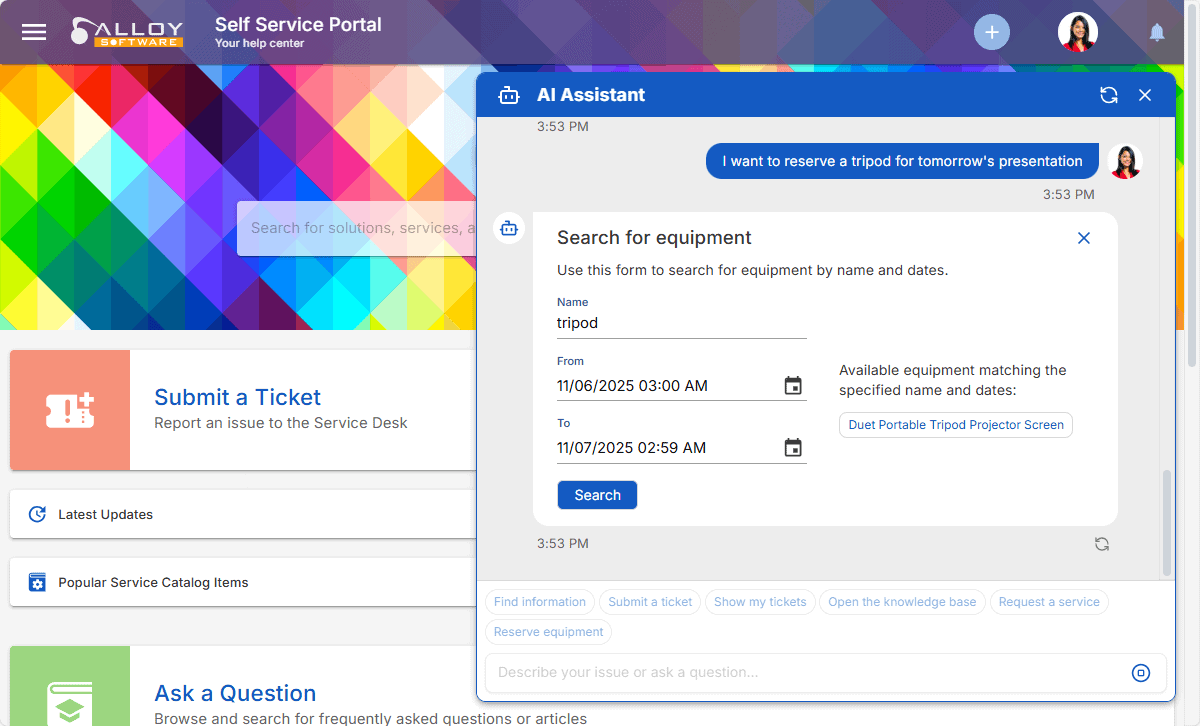Click the plus create-new button in header
Screen dimensions: 1200x726
click(x=991, y=32)
